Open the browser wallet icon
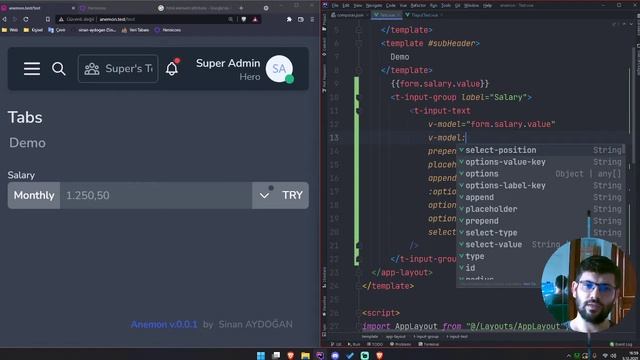The width and height of the screenshot is (640, 360). tap(301, 19)
